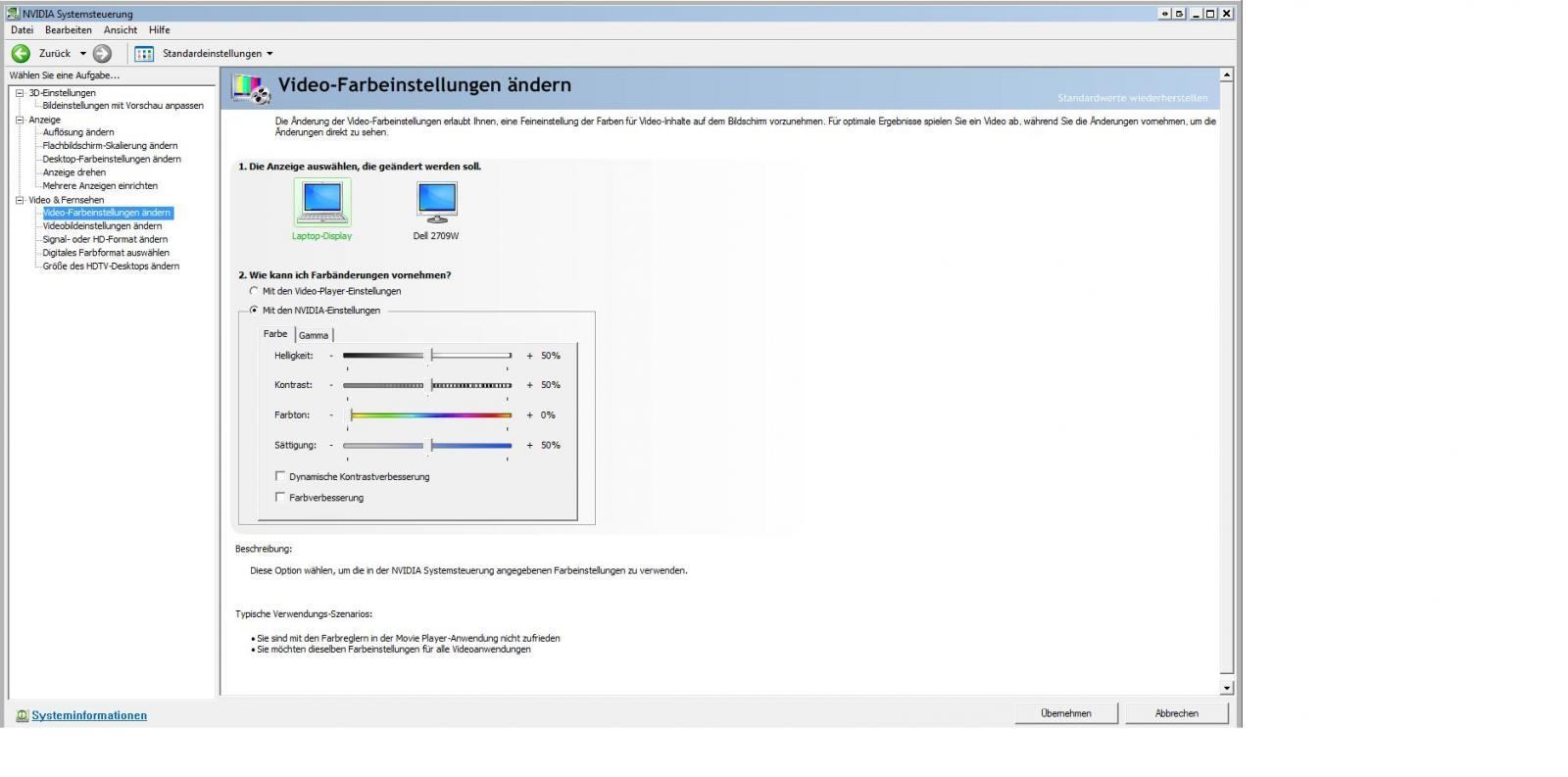1568x777 pixels.
Task: Open the Datei menu
Action: [x=22, y=30]
